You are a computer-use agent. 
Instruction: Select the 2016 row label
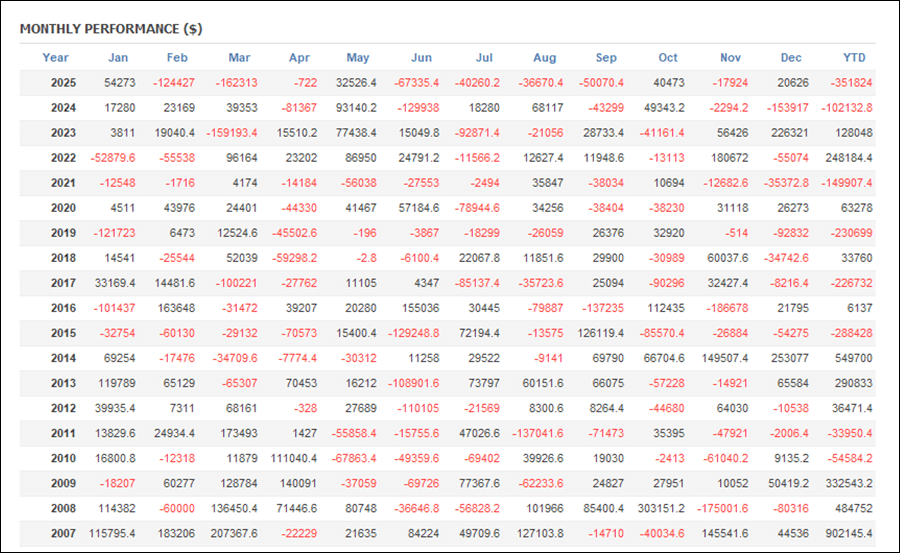tap(62, 307)
